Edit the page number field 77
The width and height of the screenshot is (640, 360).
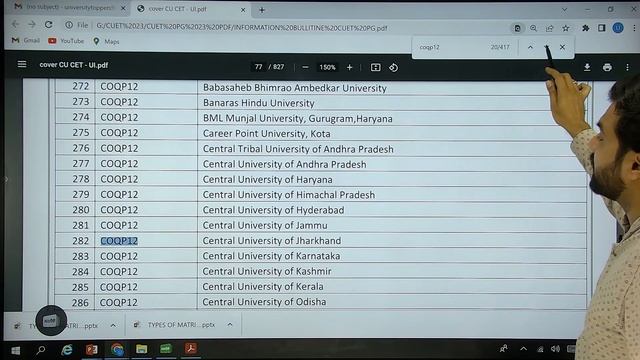tap(258, 67)
